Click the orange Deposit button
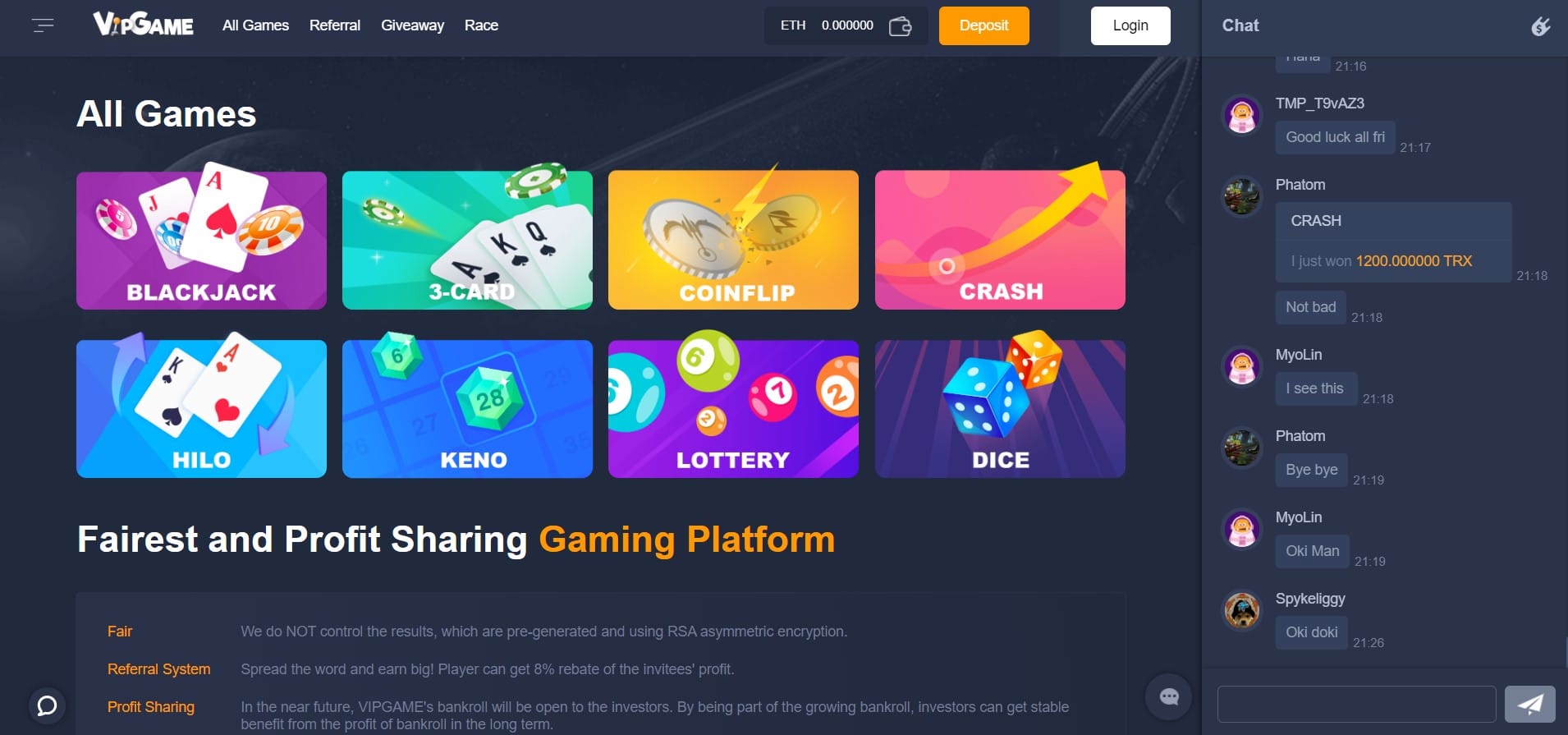This screenshot has width=1568, height=735. (x=983, y=25)
